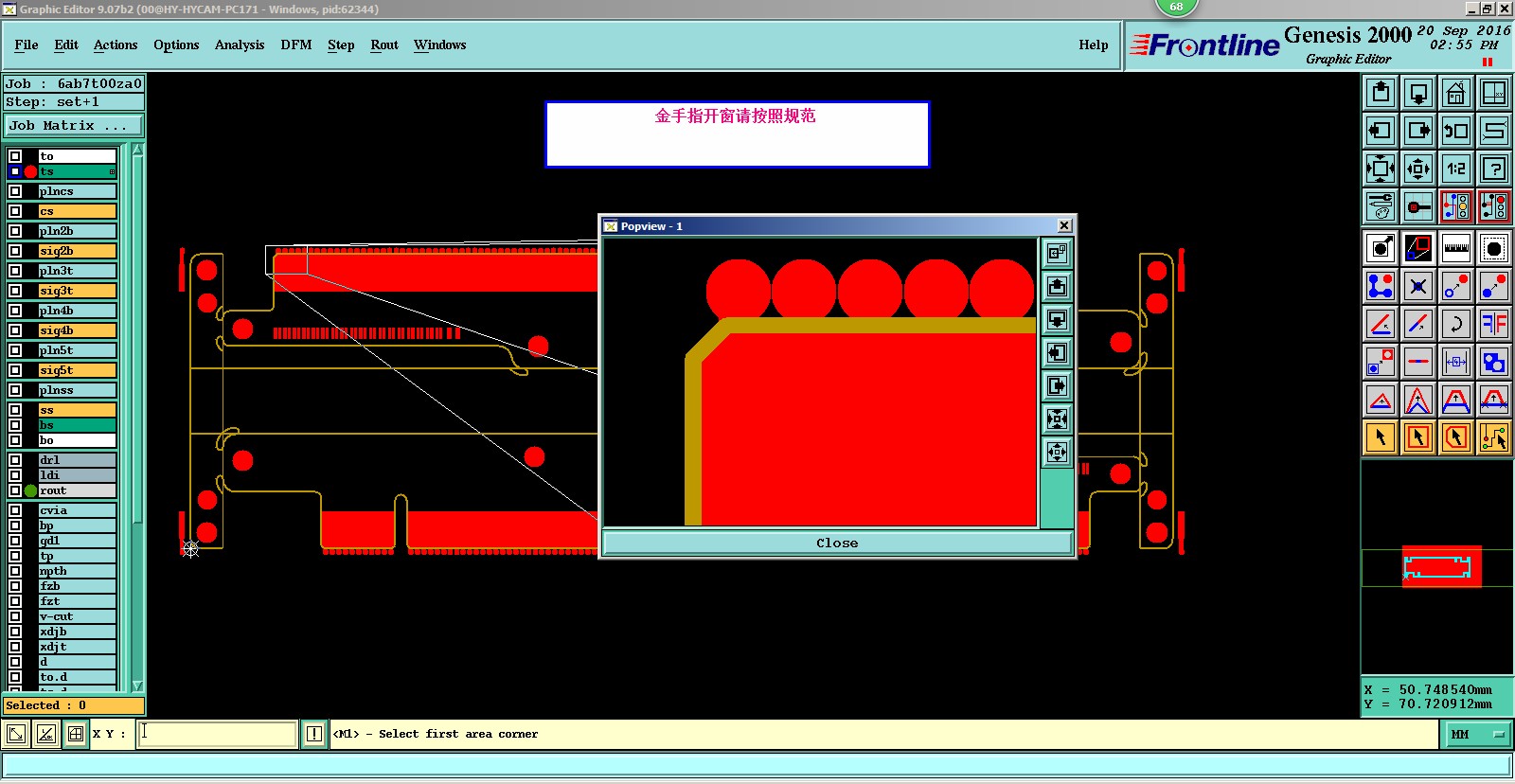Click the rotate arc arrow icon
The width and height of the screenshot is (1515, 784).
coord(1456,324)
